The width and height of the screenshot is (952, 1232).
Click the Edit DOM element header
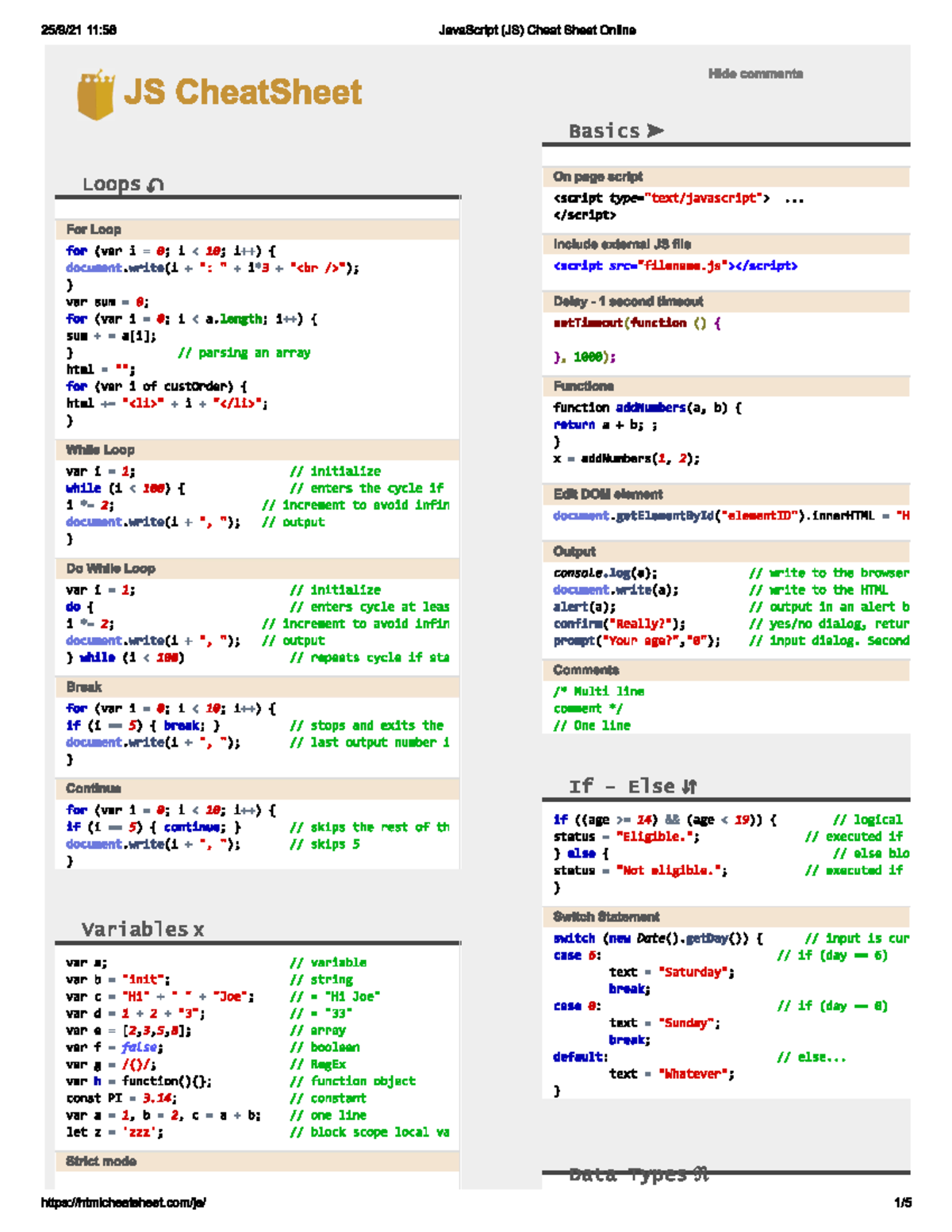pos(726,494)
